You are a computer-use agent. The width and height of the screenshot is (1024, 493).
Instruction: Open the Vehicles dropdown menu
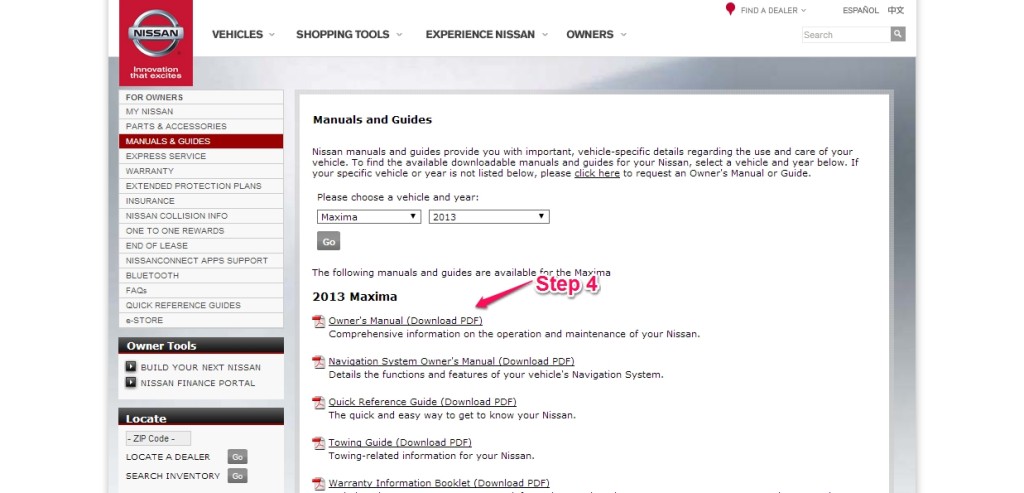(243, 35)
